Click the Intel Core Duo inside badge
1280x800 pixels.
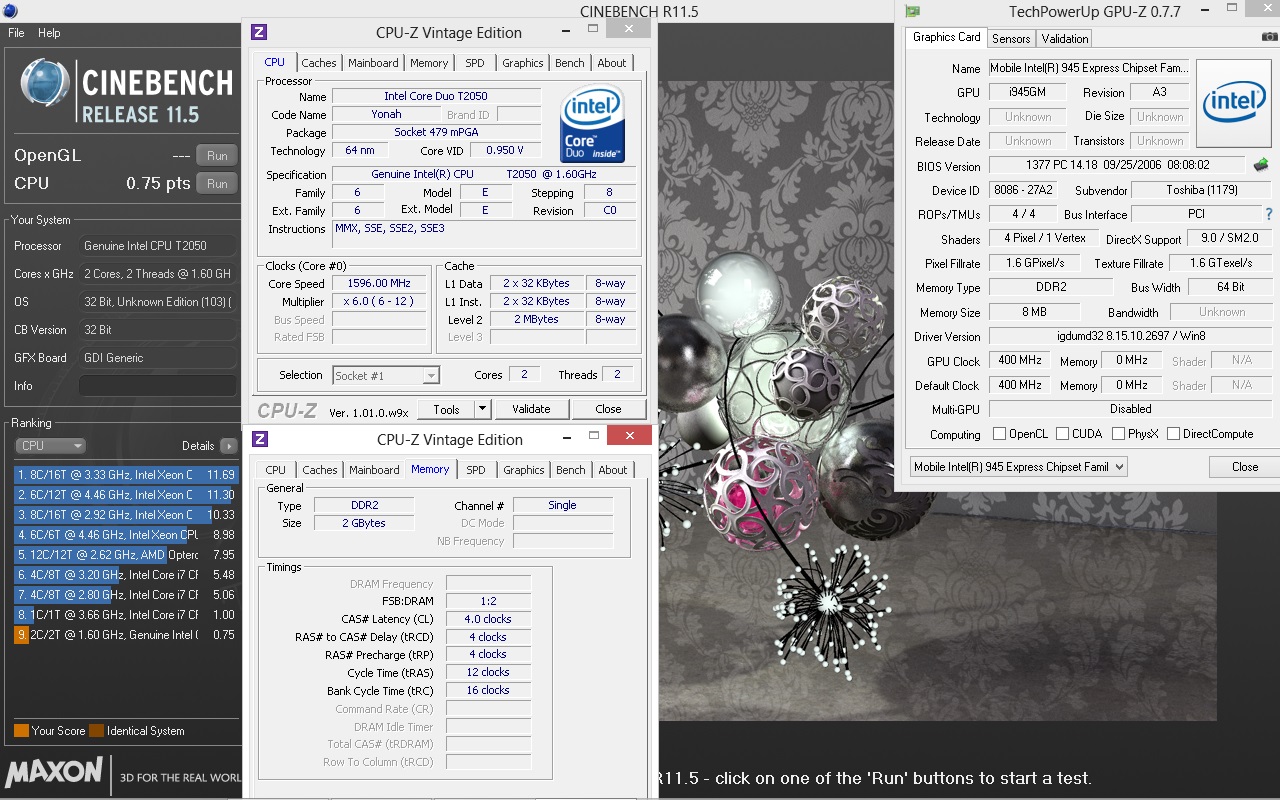(593, 123)
